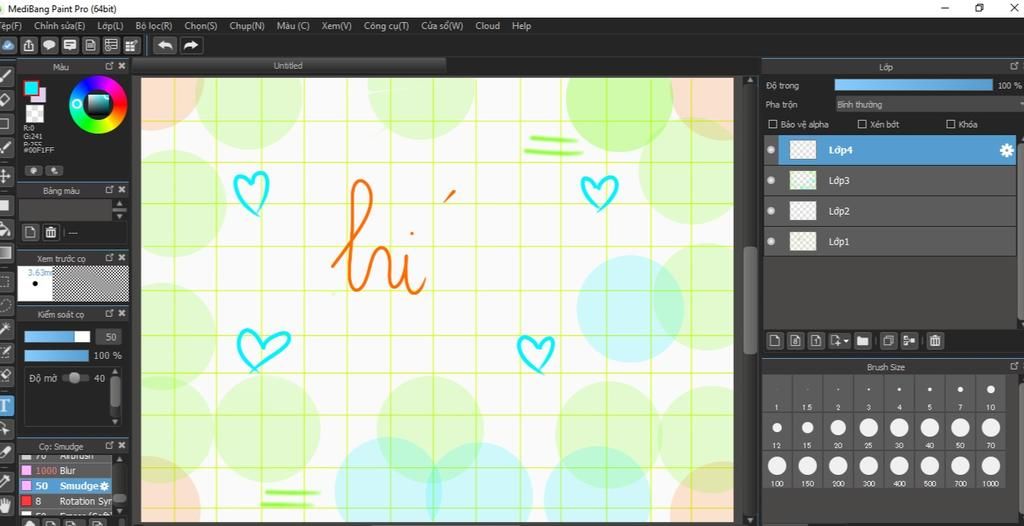Click the cyan foreground color swatch

[x=31, y=89]
